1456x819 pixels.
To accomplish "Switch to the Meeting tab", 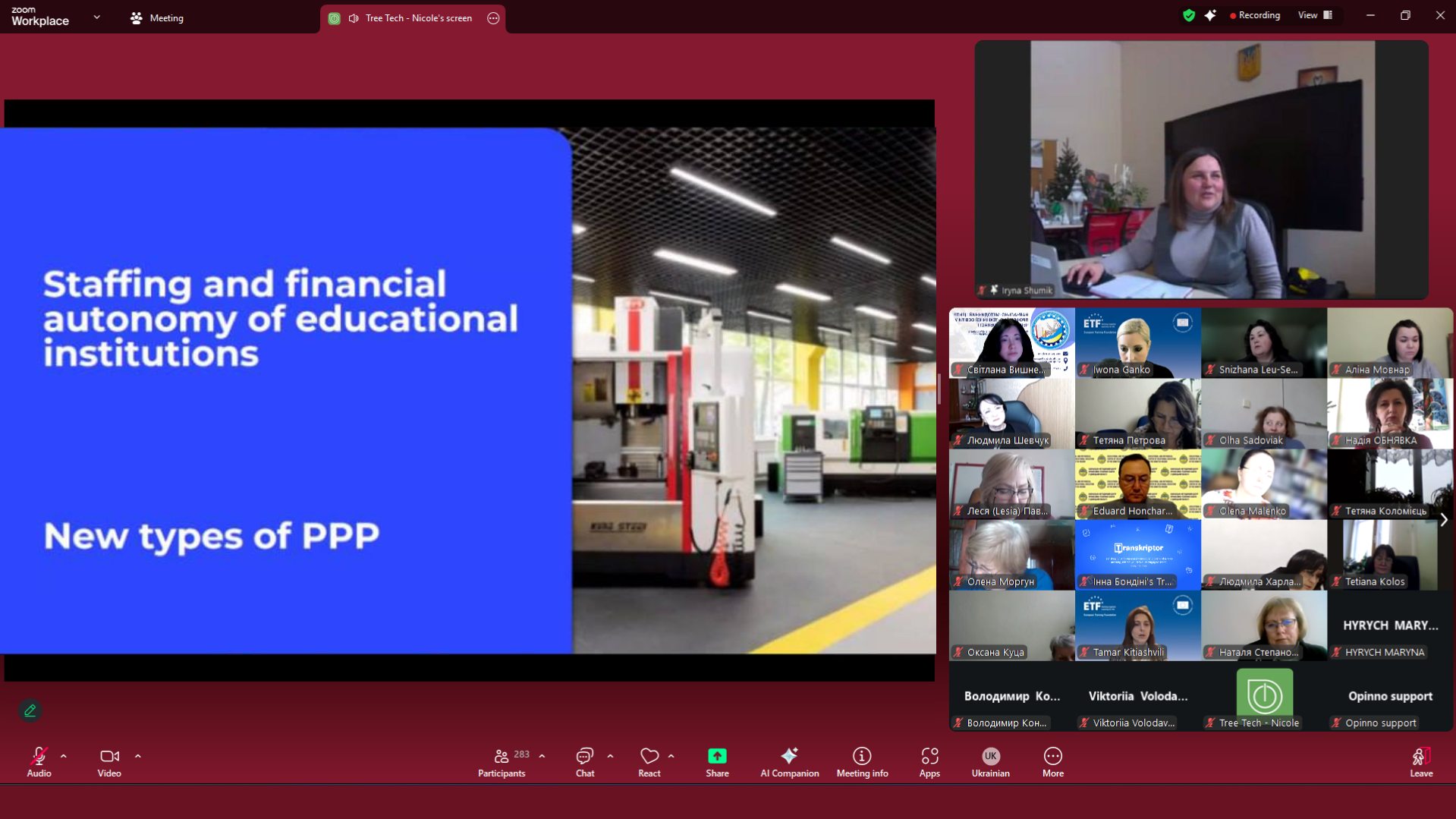I will coord(157,18).
